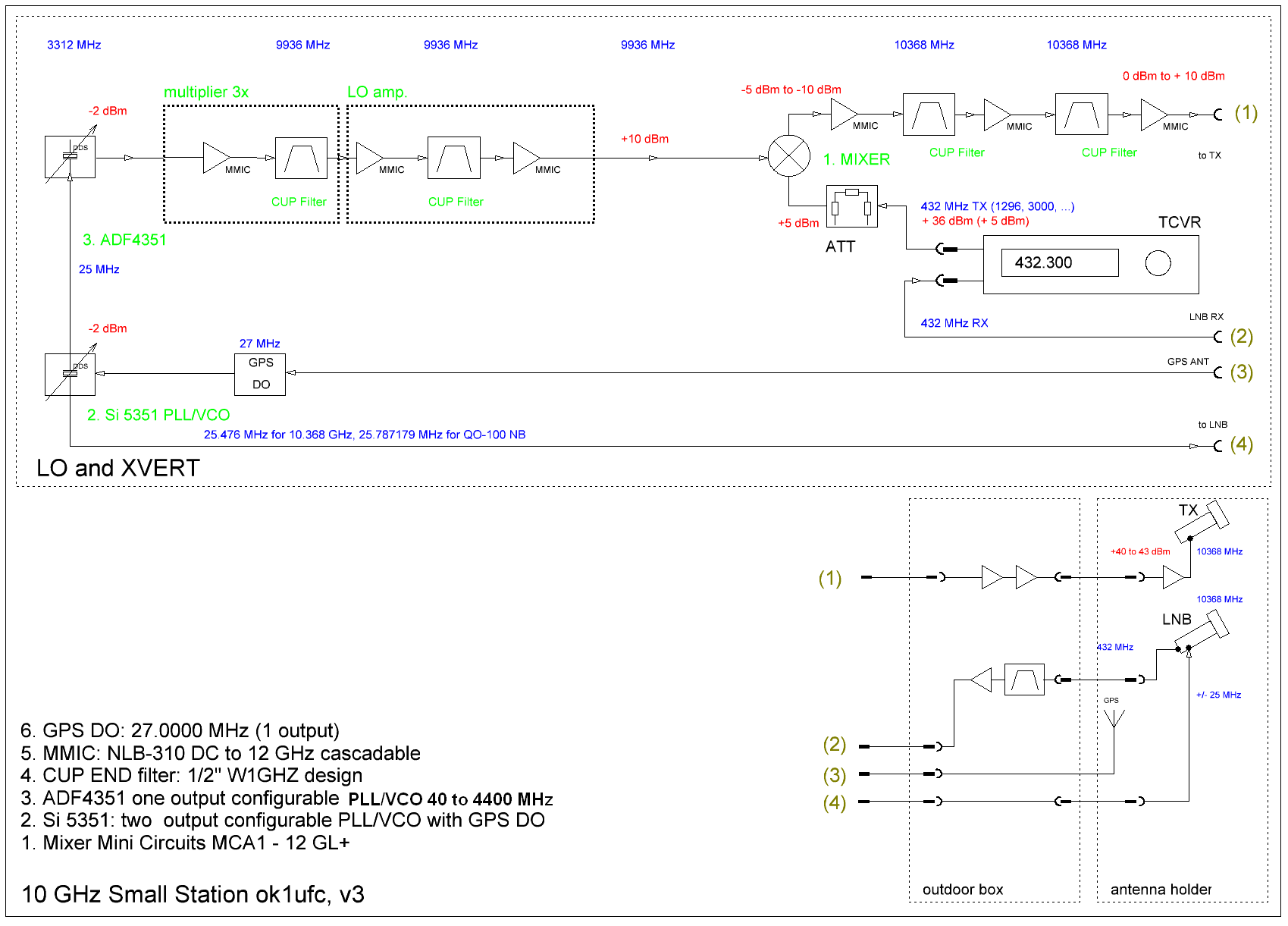Click the GPS DO block
Screen dimensions: 1288x926
click(260, 374)
